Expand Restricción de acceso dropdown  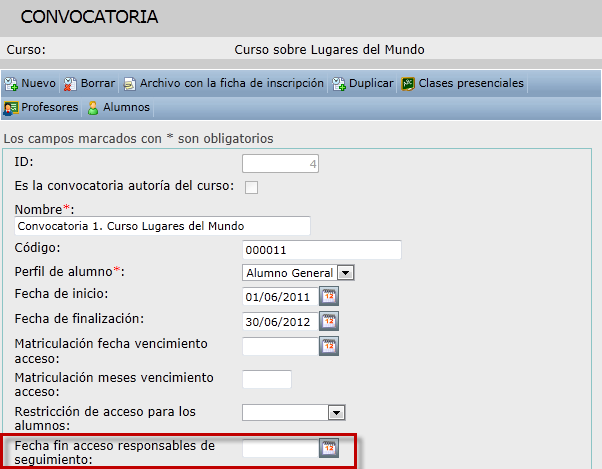337,413
